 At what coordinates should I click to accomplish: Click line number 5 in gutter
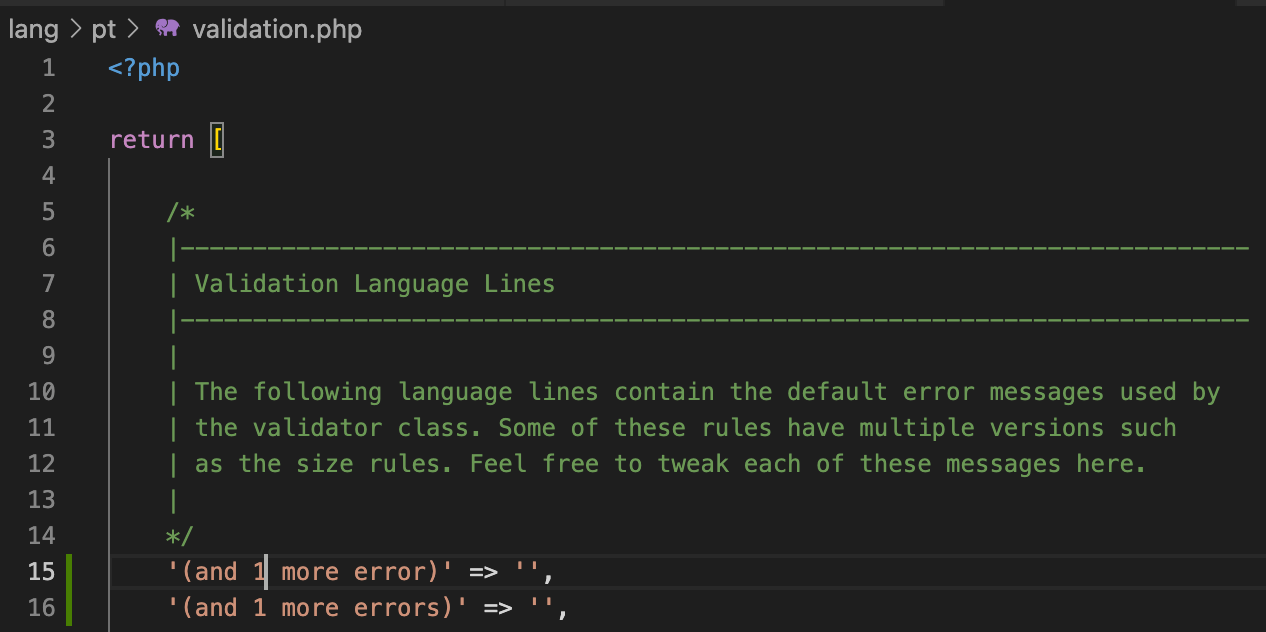(x=49, y=212)
